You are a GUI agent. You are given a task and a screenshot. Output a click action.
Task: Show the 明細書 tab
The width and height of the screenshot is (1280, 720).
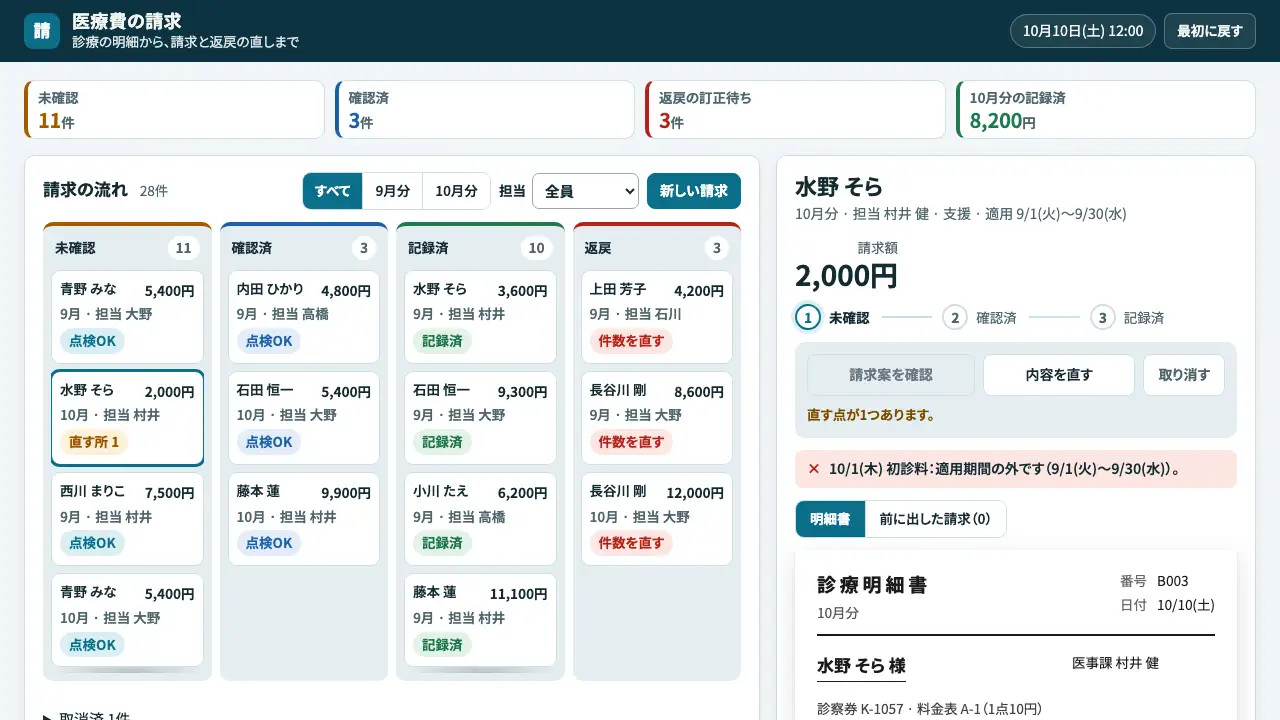pyautogui.click(x=830, y=519)
